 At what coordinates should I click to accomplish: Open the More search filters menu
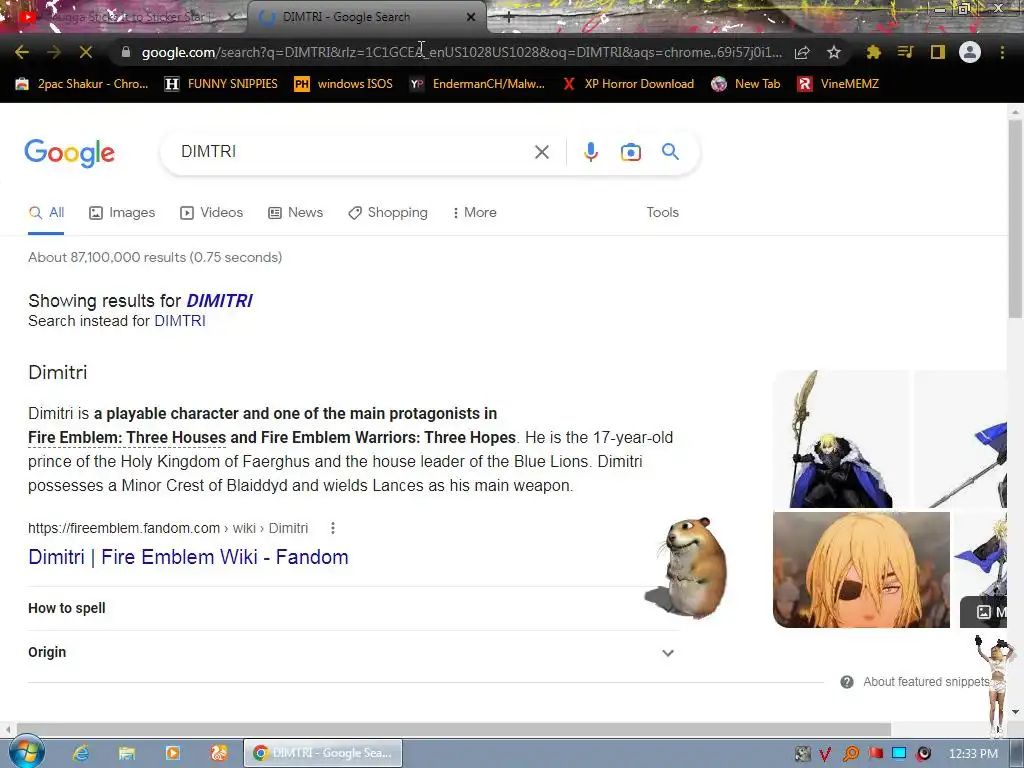(x=475, y=212)
